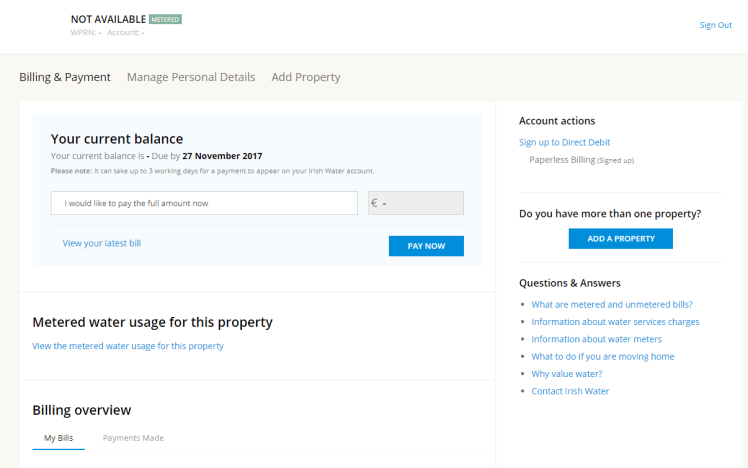View the metered water usage for this property
748x468 pixels.
pyautogui.click(x=128, y=346)
